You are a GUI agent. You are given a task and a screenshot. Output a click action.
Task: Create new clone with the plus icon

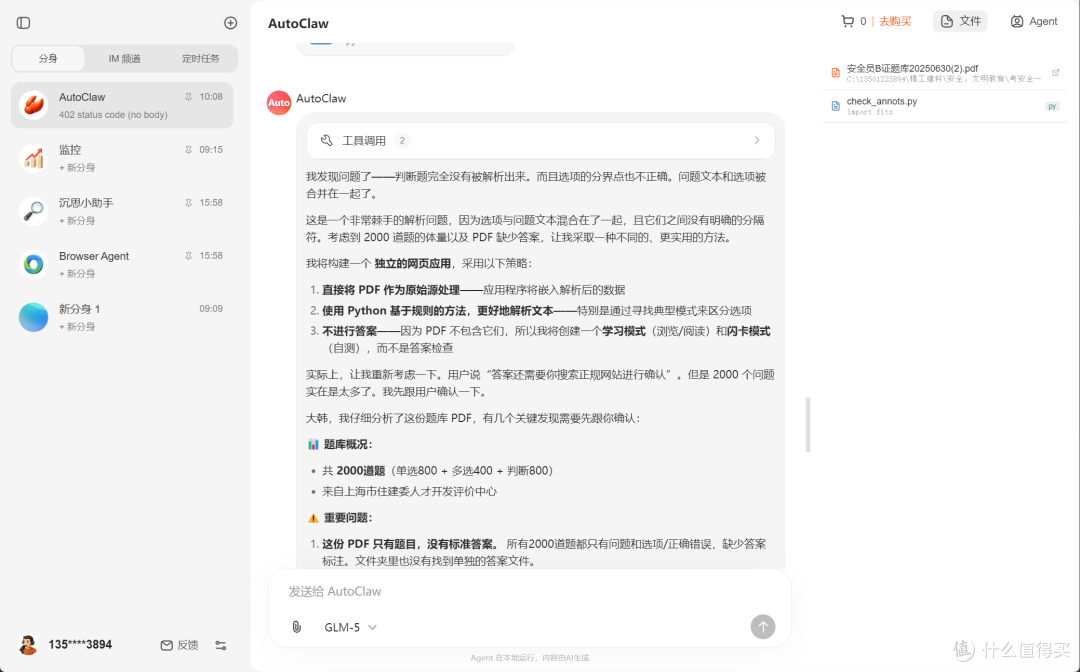231,23
